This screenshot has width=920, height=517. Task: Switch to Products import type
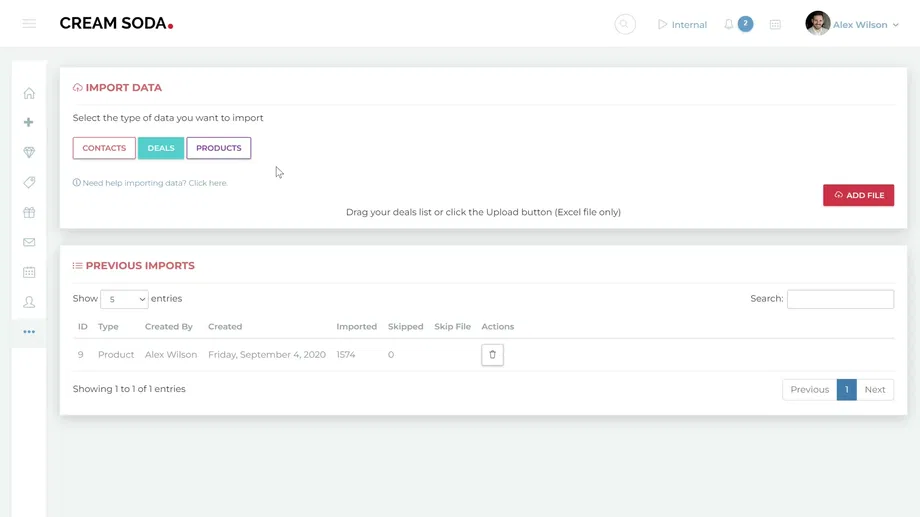[218, 148]
